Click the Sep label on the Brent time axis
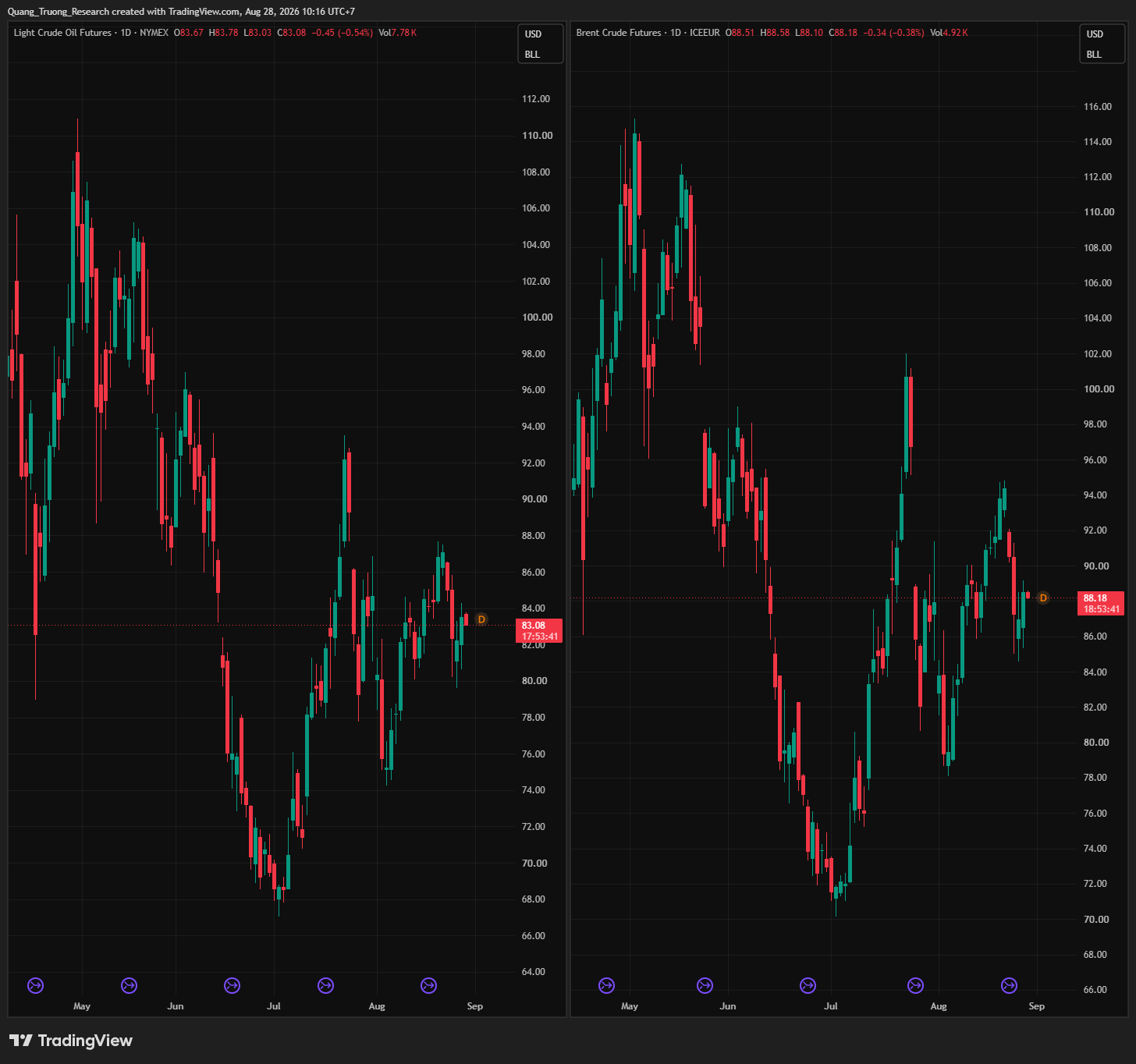The image size is (1136, 1064). pyautogui.click(x=1037, y=1006)
